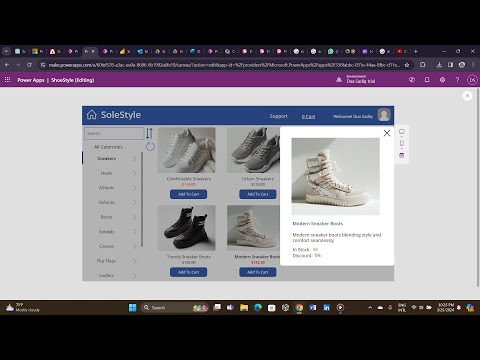Select the Sneakers category
This screenshot has width=480, height=360.
tap(107, 158)
